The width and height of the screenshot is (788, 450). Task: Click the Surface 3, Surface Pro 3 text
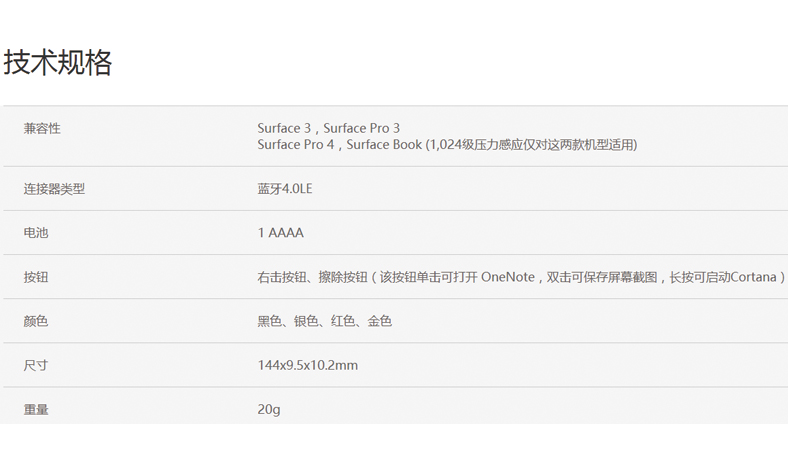(x=328, y=128)
